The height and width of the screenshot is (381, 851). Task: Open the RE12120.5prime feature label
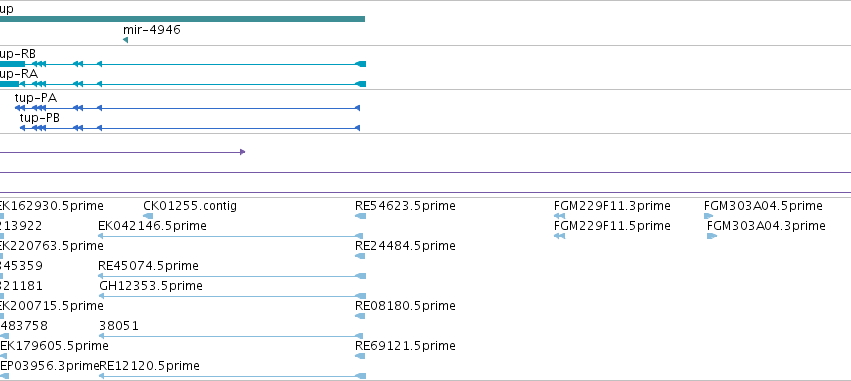coord(149,366)
